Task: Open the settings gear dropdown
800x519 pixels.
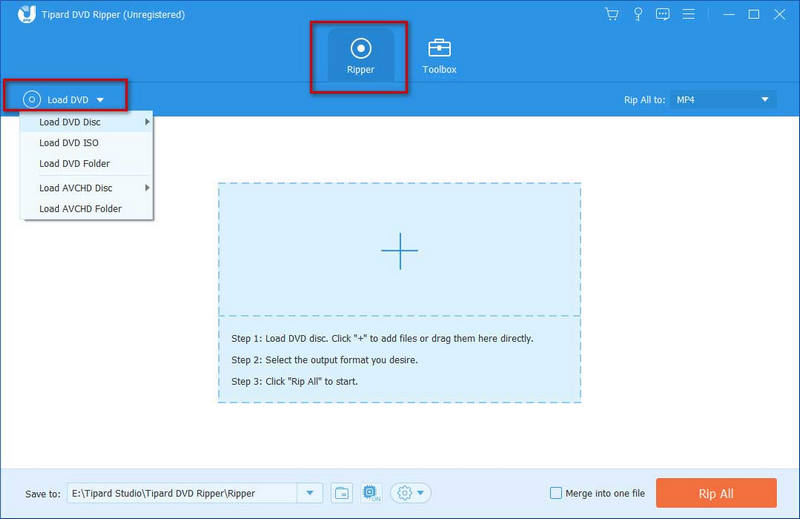Action: pyautogui.click(x=411, y=493)
